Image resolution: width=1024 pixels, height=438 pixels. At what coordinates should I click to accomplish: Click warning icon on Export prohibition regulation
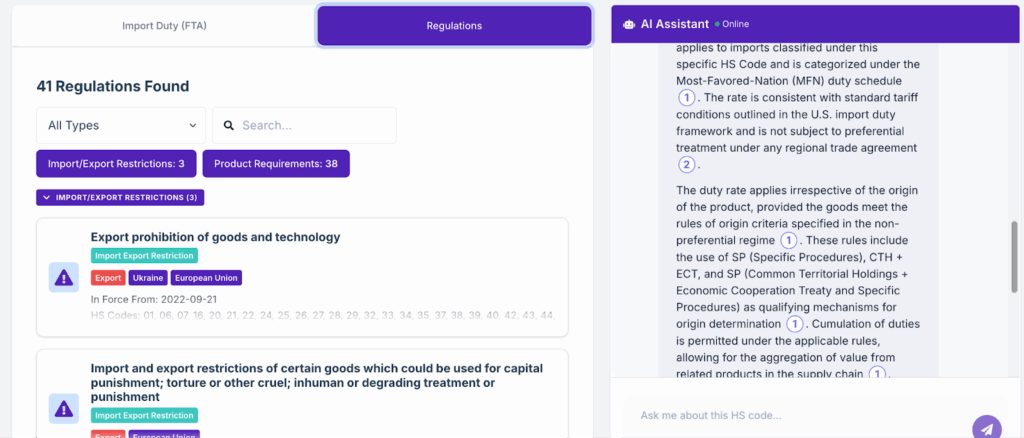click(64, 277)
